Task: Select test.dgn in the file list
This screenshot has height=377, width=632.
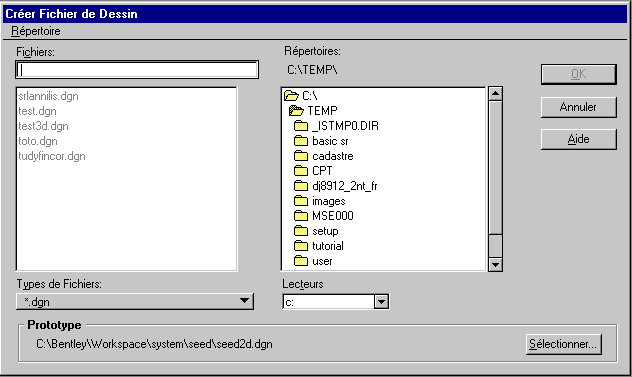Action: [x=37, y=111]
